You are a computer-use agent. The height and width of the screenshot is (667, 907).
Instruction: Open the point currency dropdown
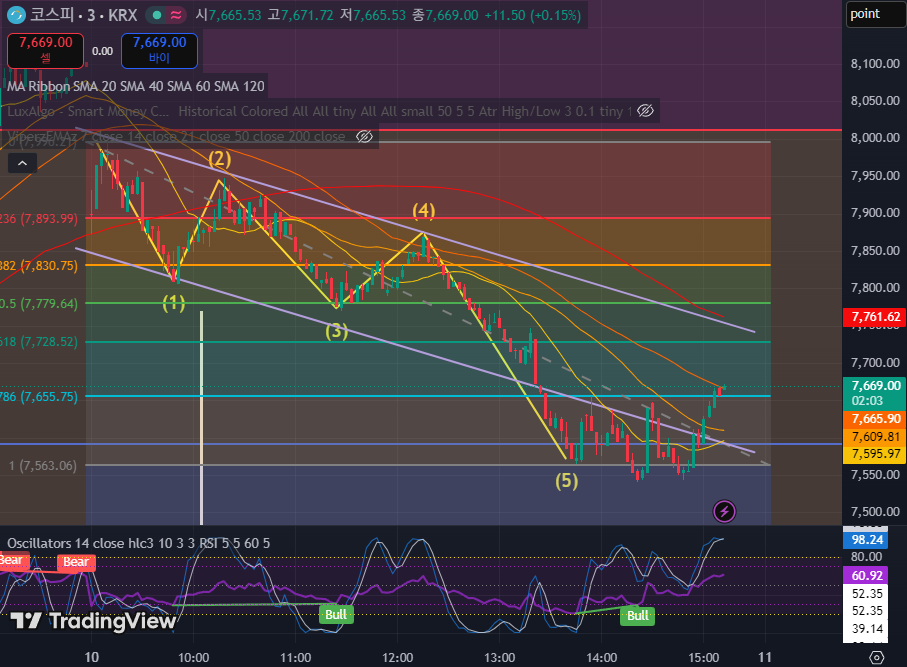[875, 14]
